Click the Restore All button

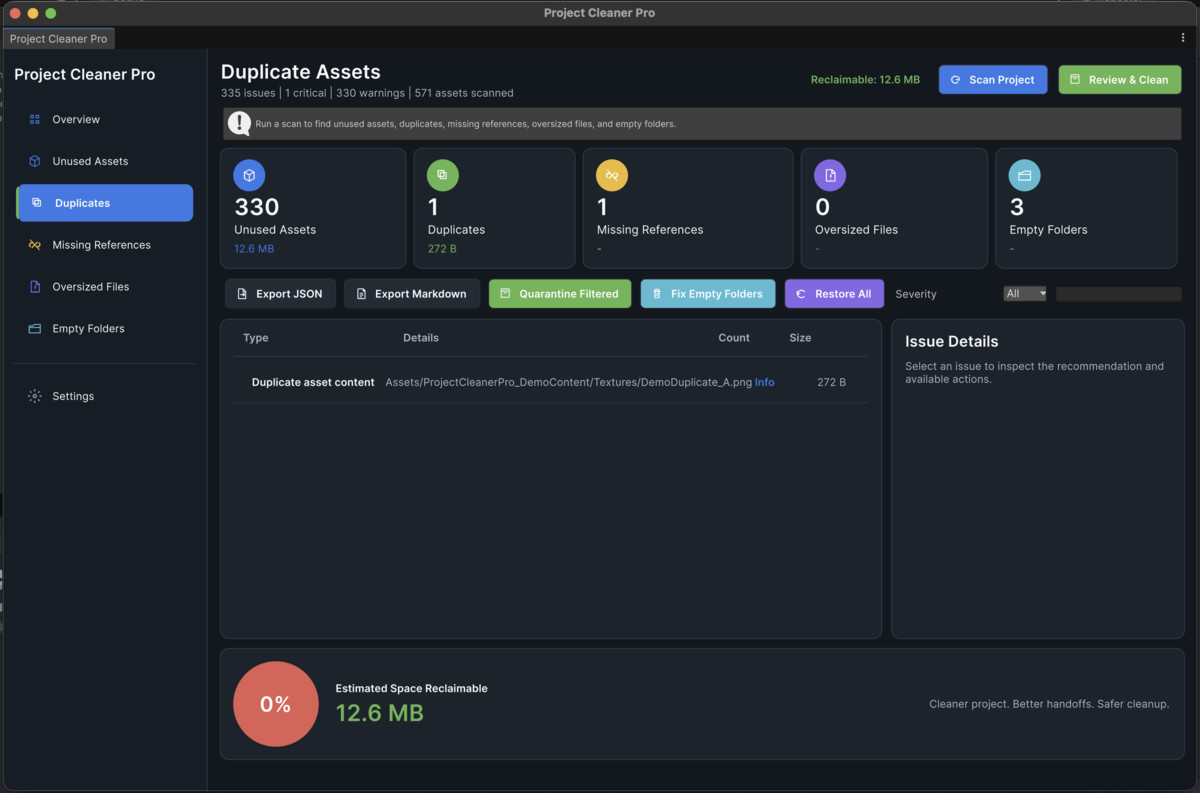(834, 294)
